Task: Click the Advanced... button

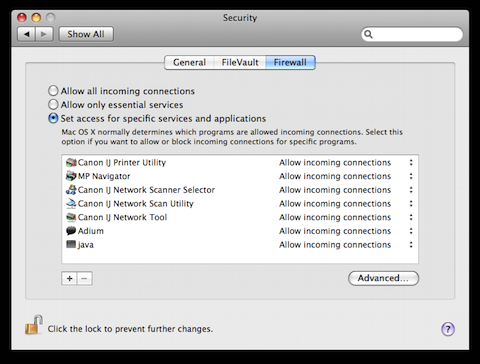Action: pyautogui.click(x=383, y=278)
